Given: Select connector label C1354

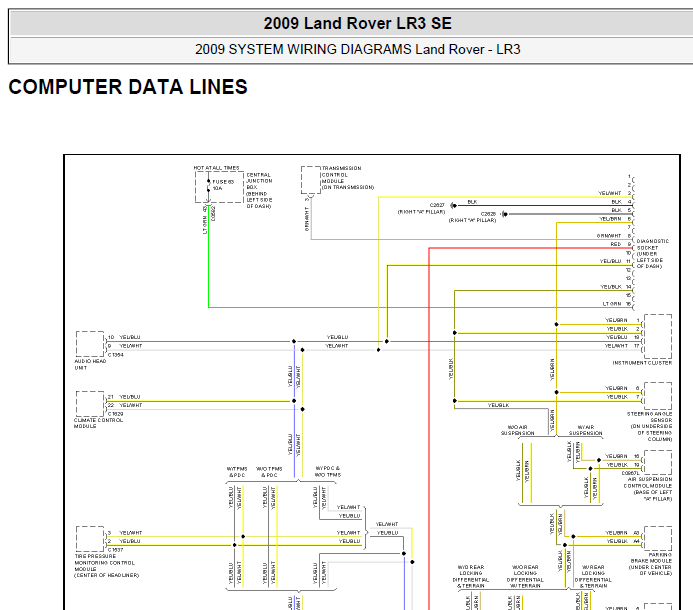Looking at the screenshot, I should [x=116, y=355].
